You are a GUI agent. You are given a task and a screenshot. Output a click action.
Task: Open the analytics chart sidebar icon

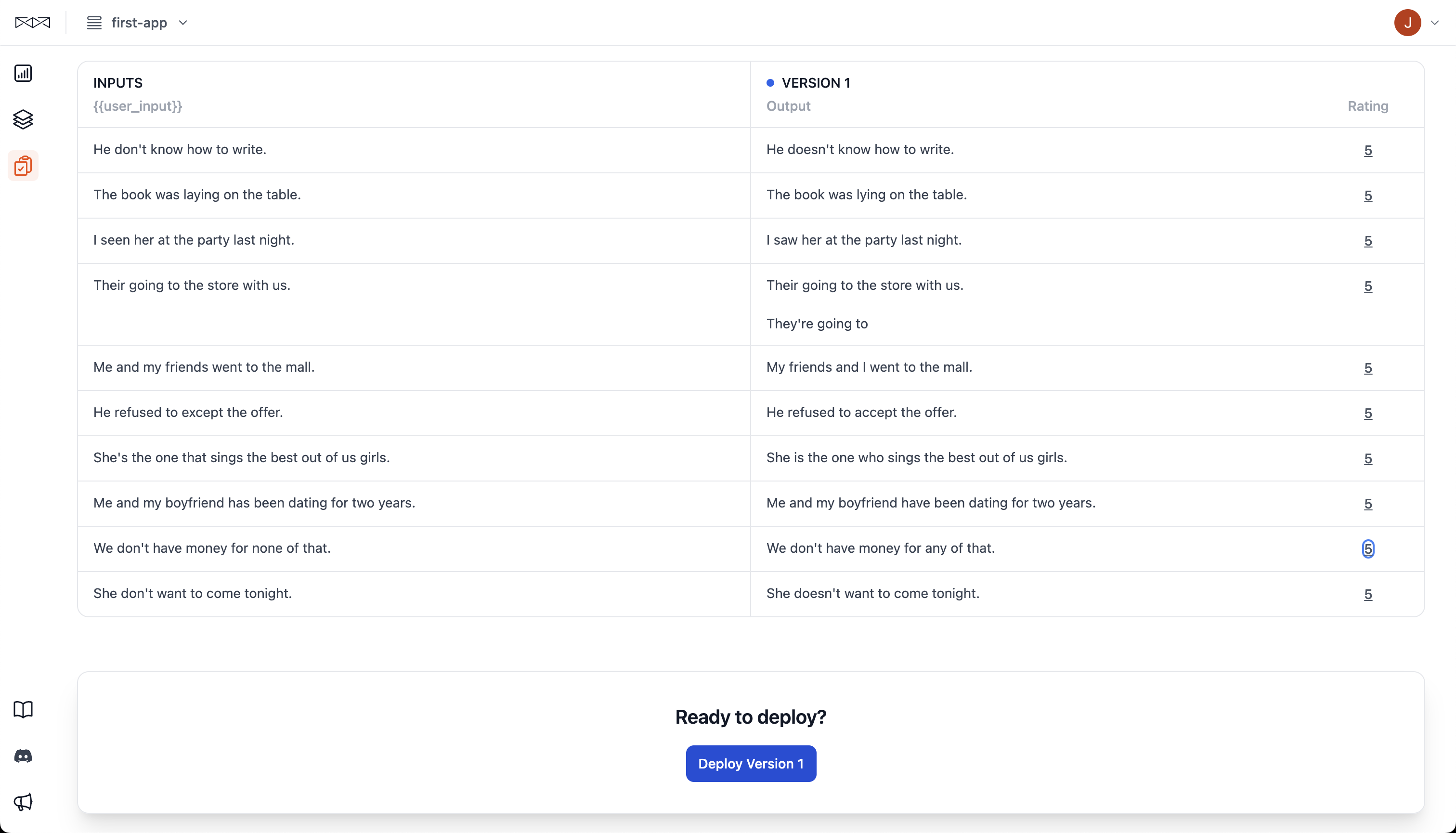click(23, 73)
